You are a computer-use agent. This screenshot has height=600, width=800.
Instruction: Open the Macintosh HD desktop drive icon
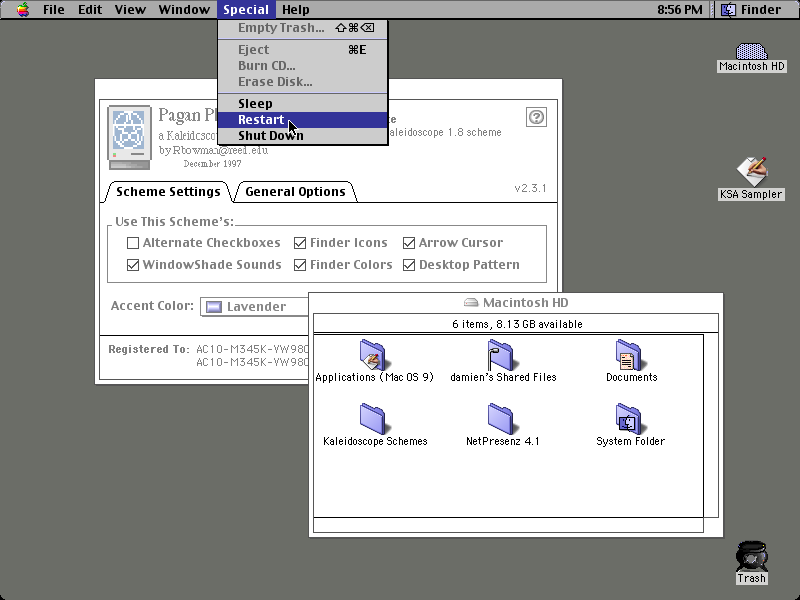751,52
